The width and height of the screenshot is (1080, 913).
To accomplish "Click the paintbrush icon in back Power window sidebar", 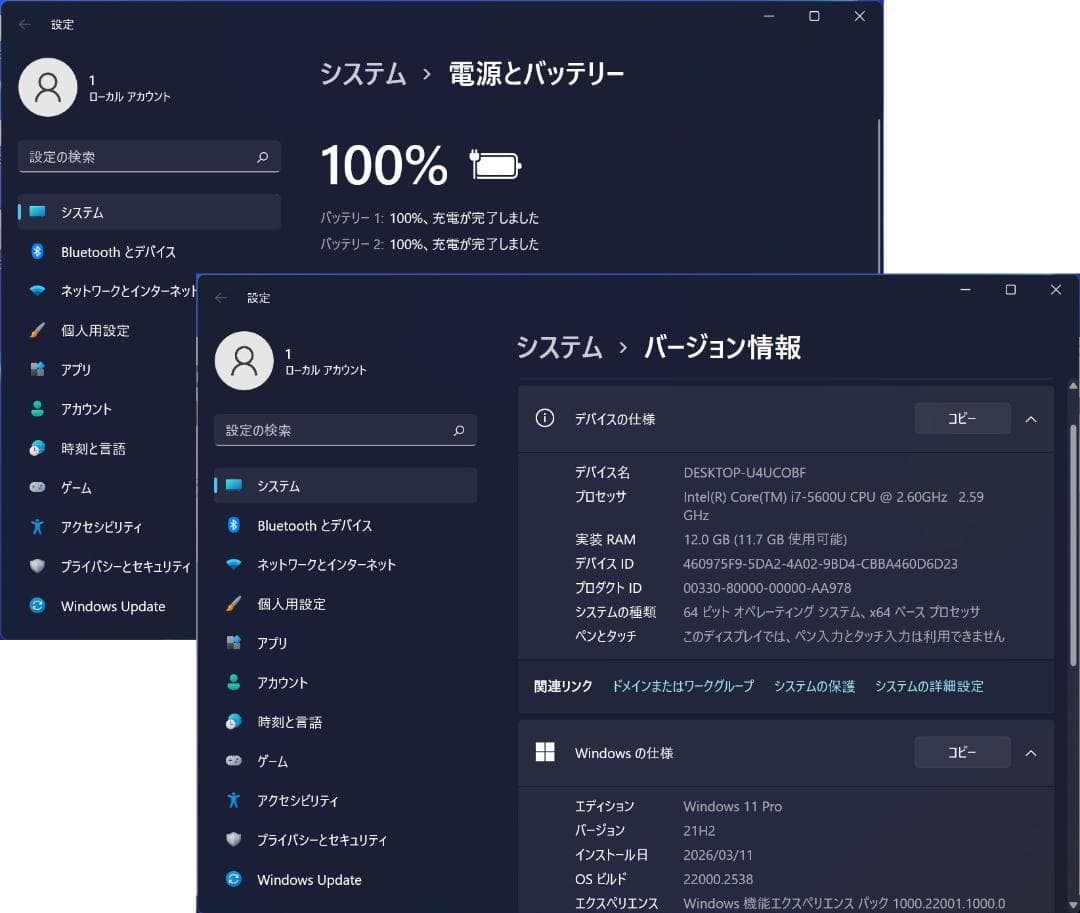I will point(37,330).
